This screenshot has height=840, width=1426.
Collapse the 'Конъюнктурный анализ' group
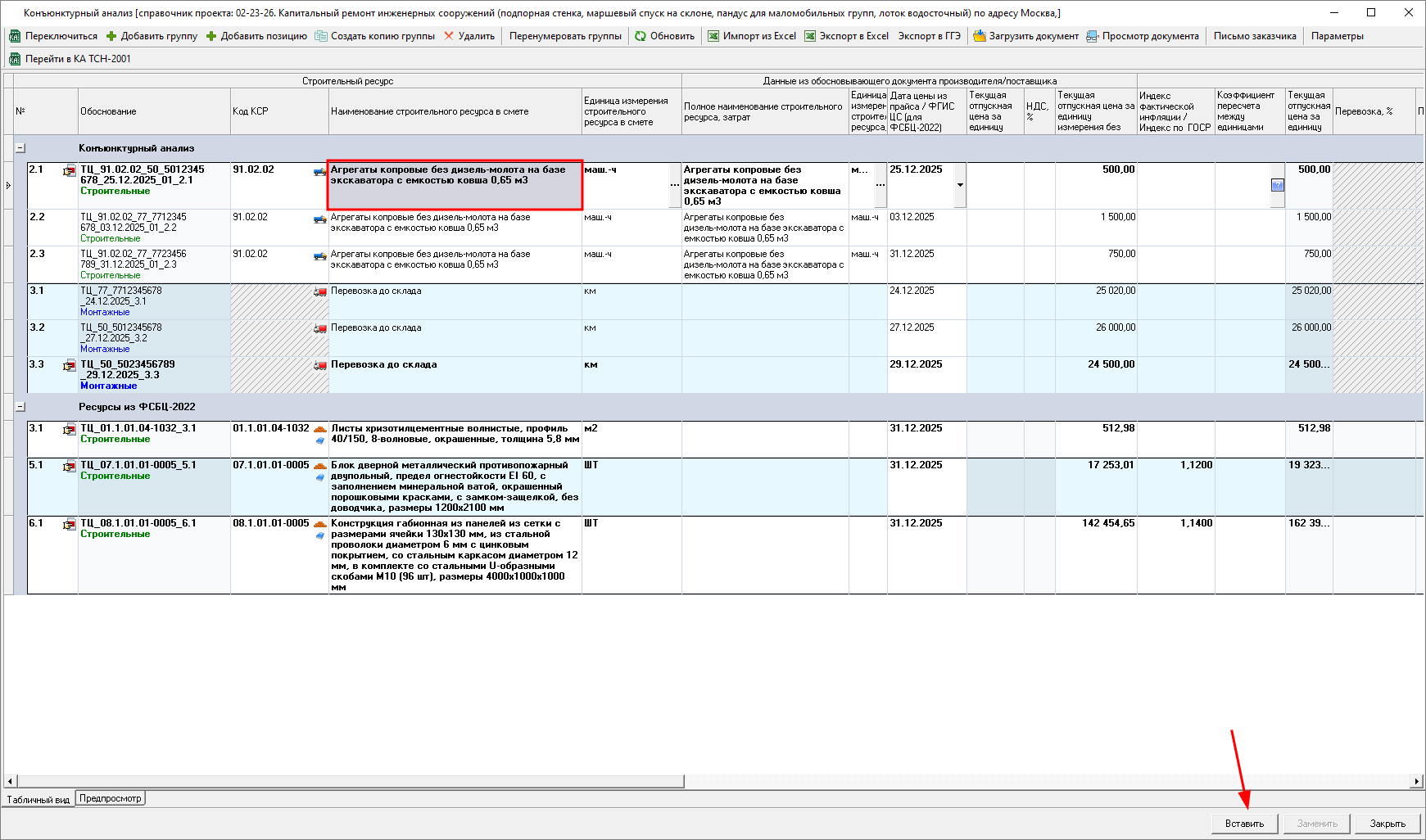(x=20, y=148)
